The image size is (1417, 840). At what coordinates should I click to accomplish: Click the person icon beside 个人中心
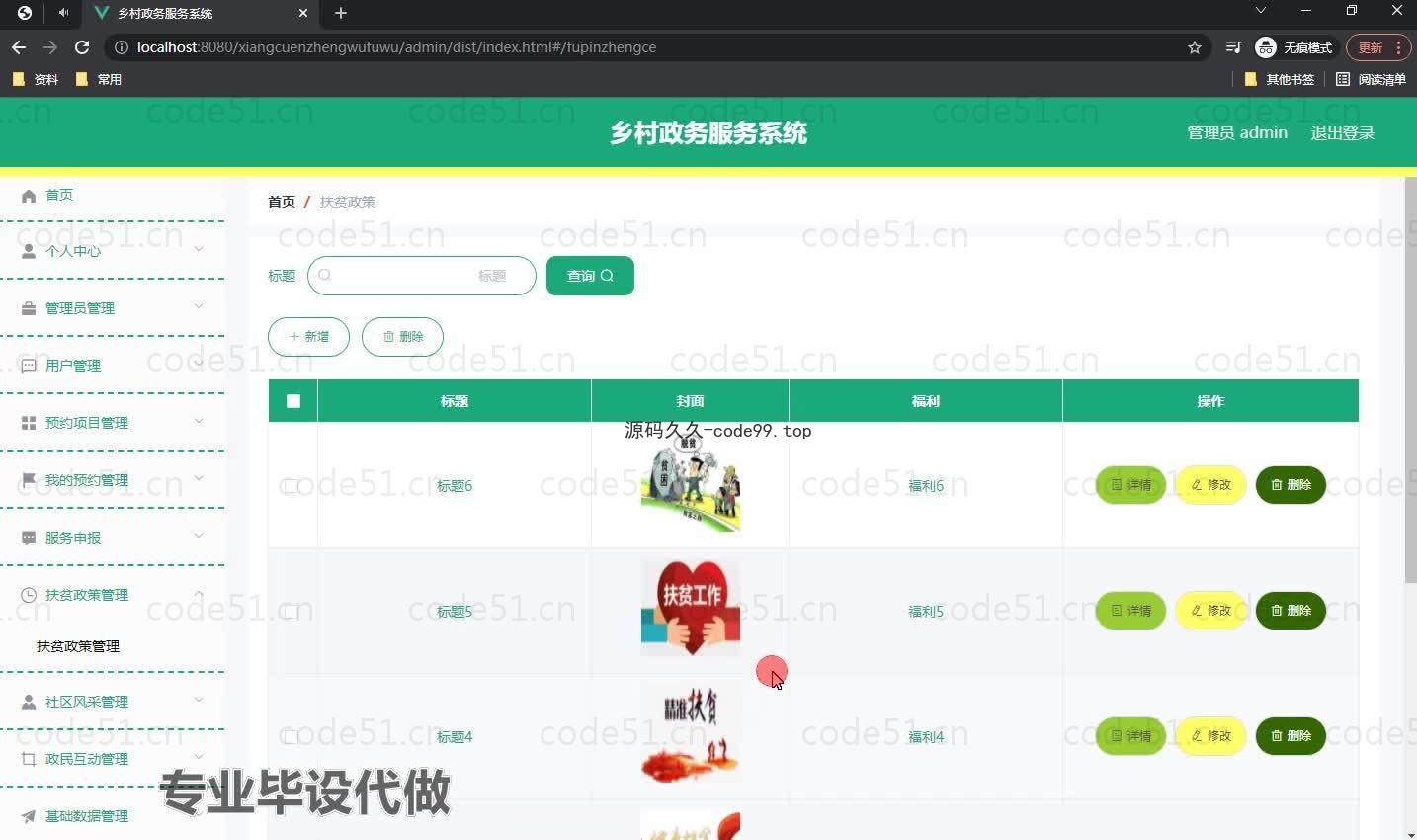coord(29,252)
